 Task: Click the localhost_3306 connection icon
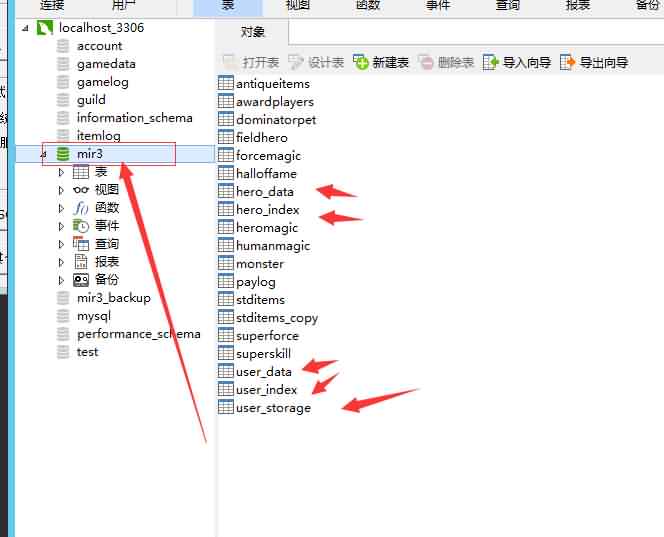pyautogui.click(x=44, y=27)
